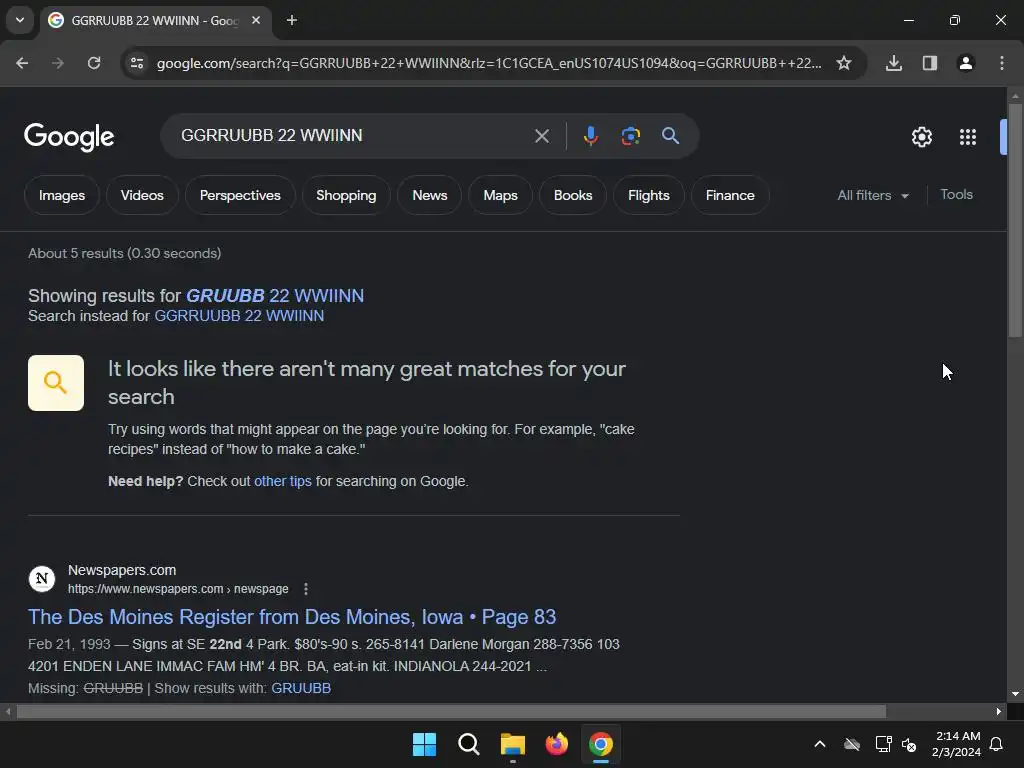Viewport: 1024px width, 768px height.
Task: Open more options for Newspapers.com result
Action: click(306, 589)
